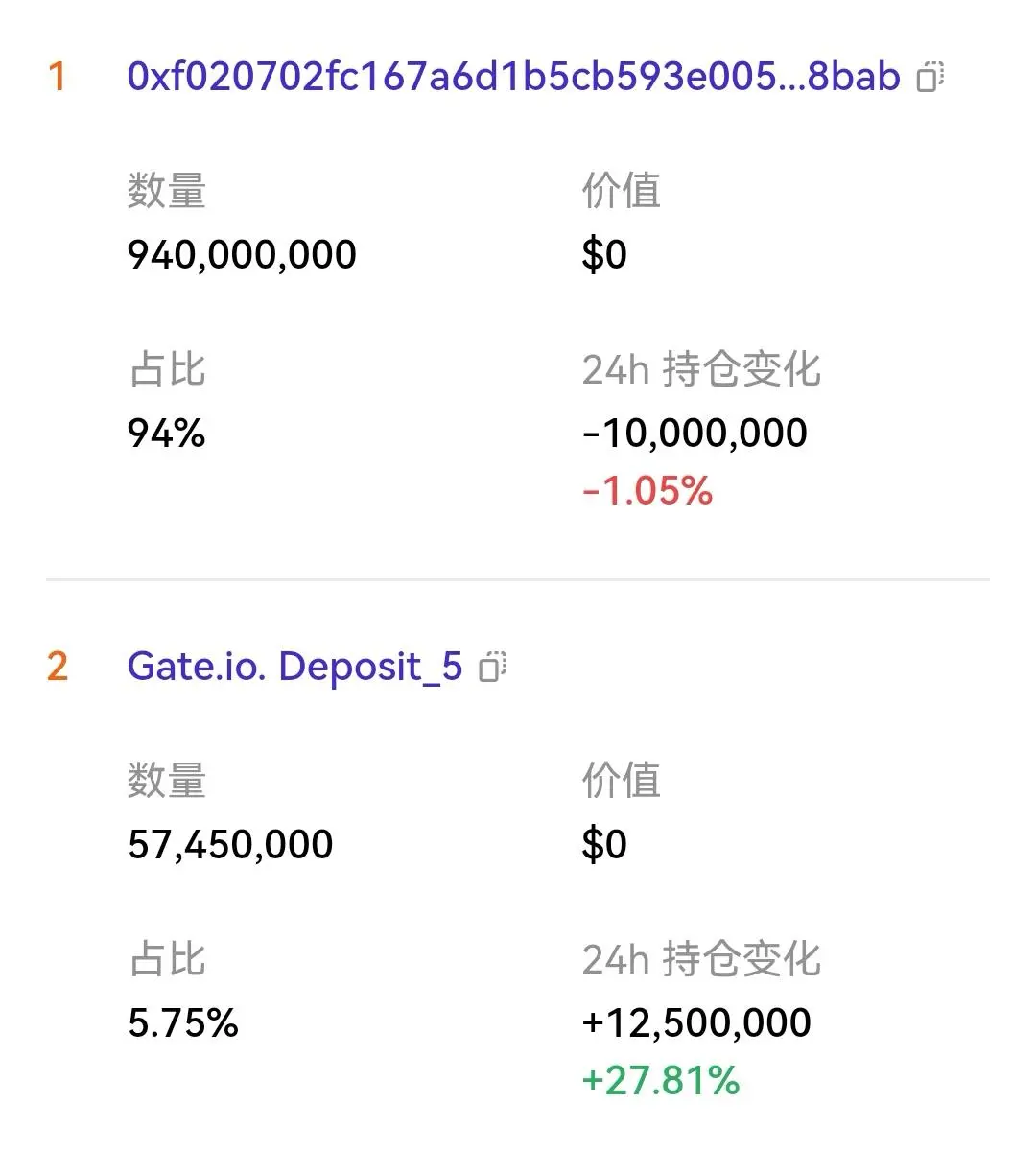Select the +12,500,000 holding change amount
The width and height of the screenshot is (1036, 1150).
[x=696, y=1023]
